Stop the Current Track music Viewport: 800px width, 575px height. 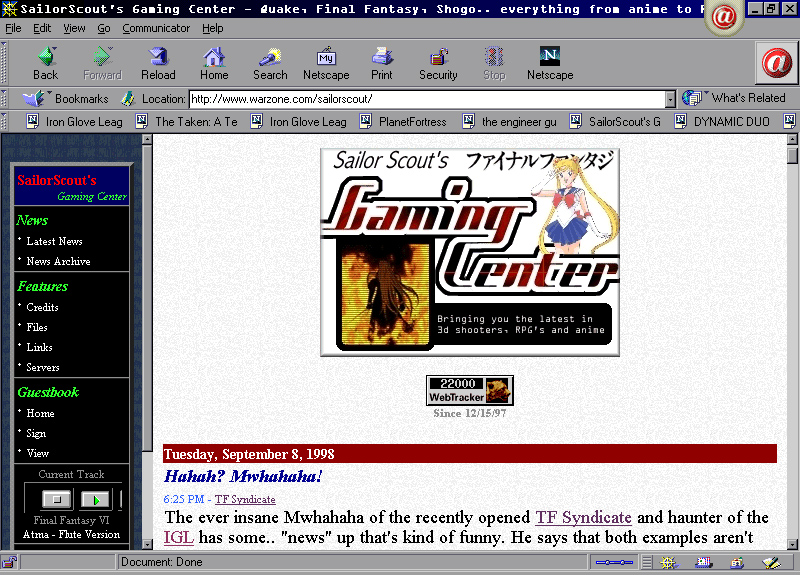tap(57, 499)
